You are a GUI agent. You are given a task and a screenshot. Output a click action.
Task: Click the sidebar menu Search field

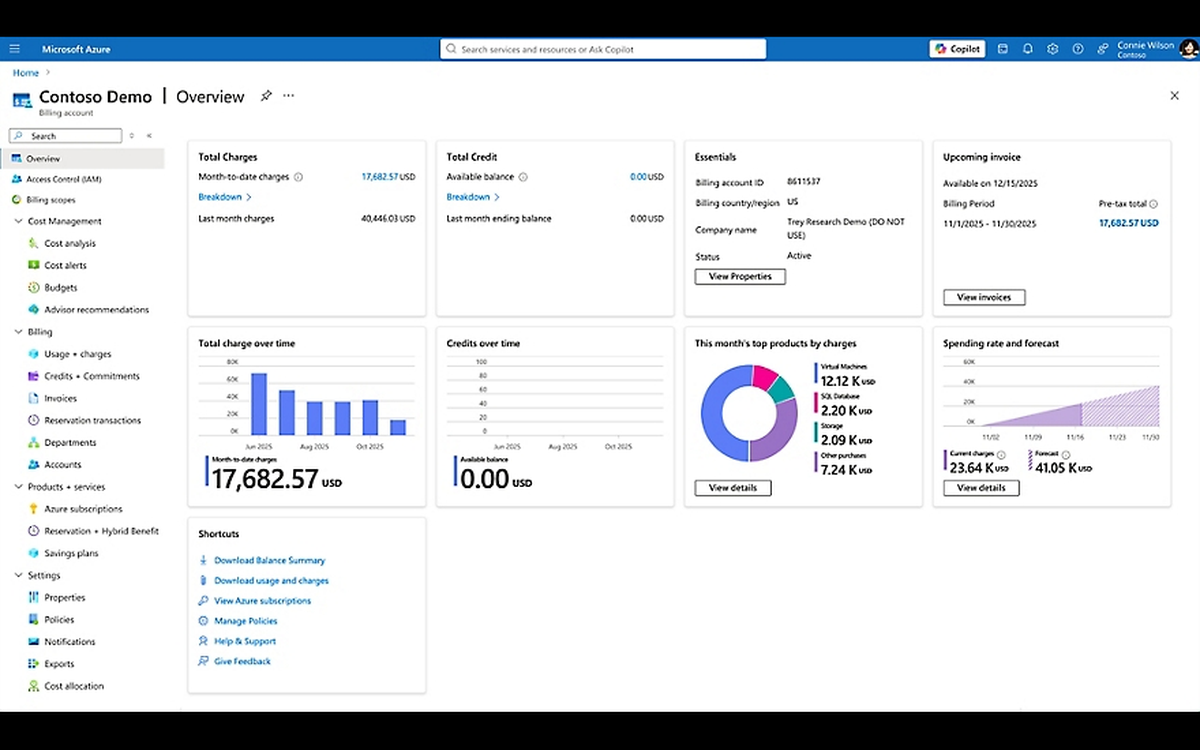pyautogui.click(x=66, y=135)
